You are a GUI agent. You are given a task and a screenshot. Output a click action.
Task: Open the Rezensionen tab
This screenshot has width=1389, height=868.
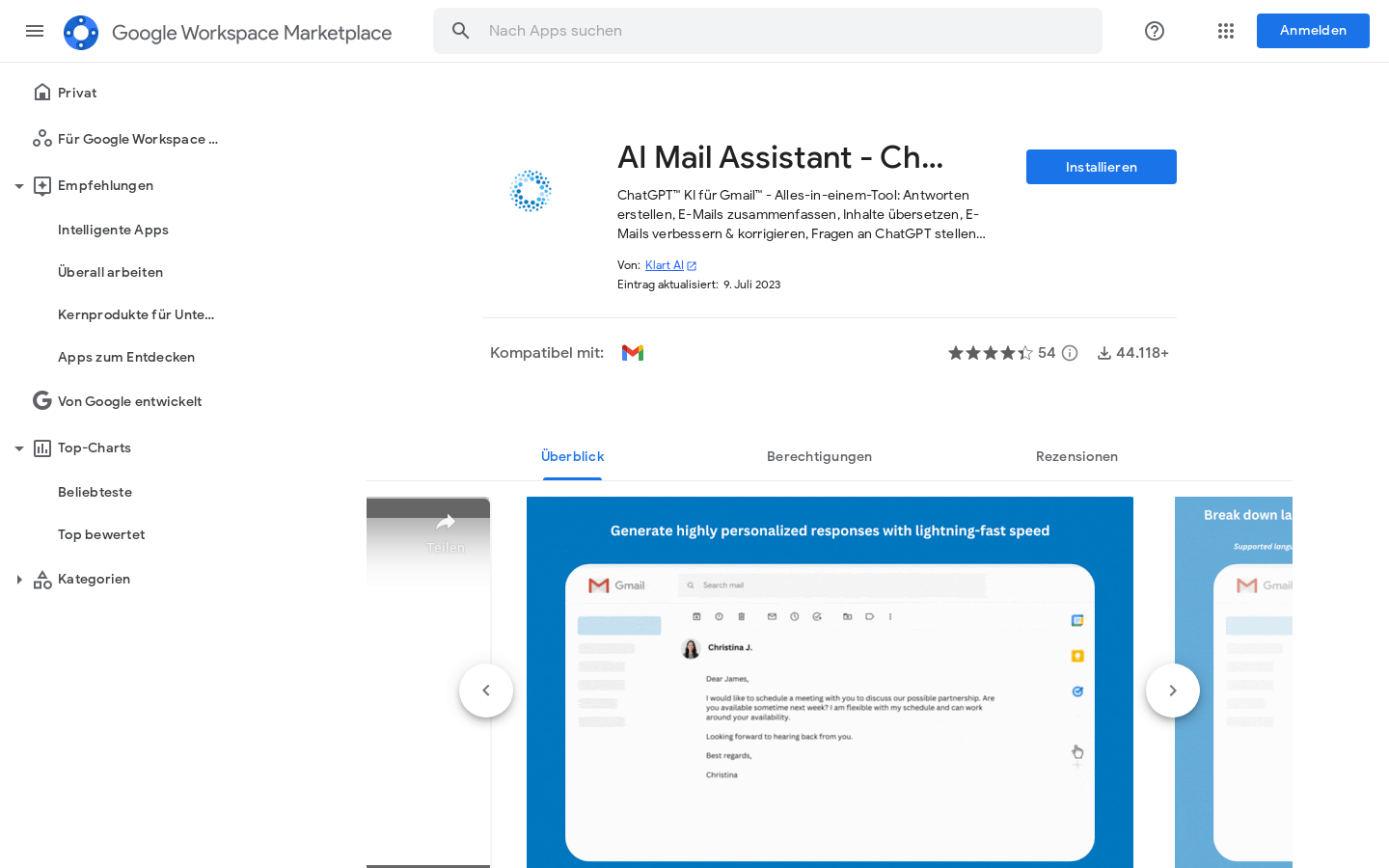(1076, 456)
